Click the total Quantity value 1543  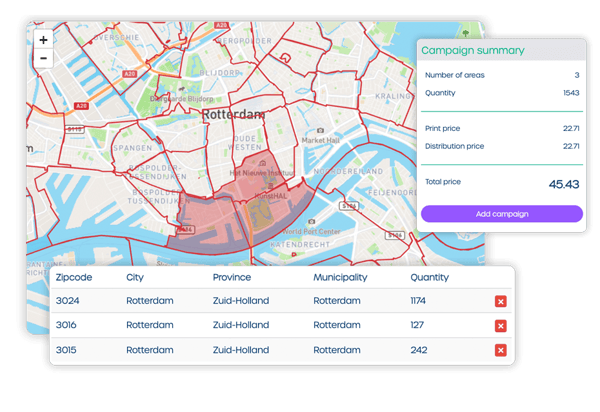[x=571, y=93]
